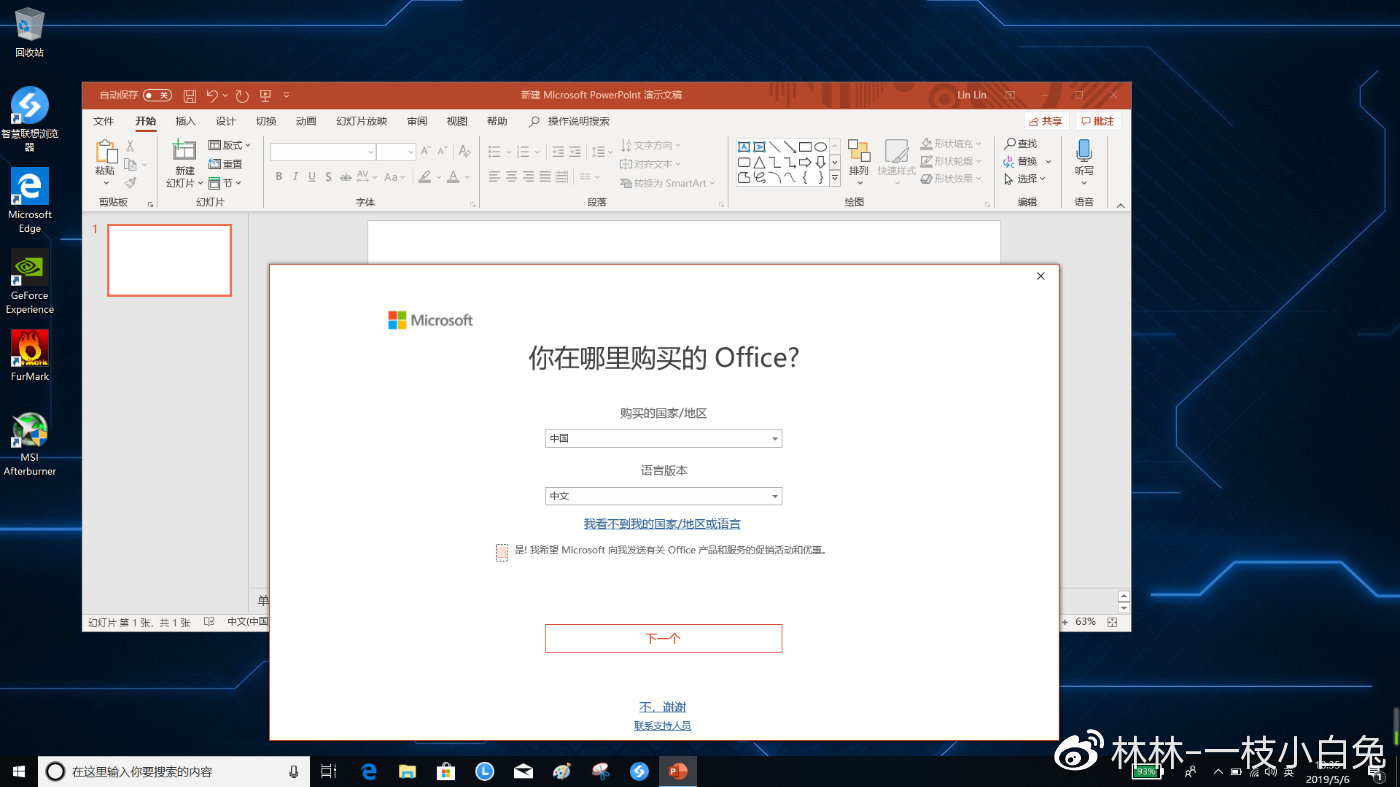Image resolution: width=1400 pixels, height=787 pixels.
Task: Click the Strikethrough abc icon
Action: coord(346,177)
